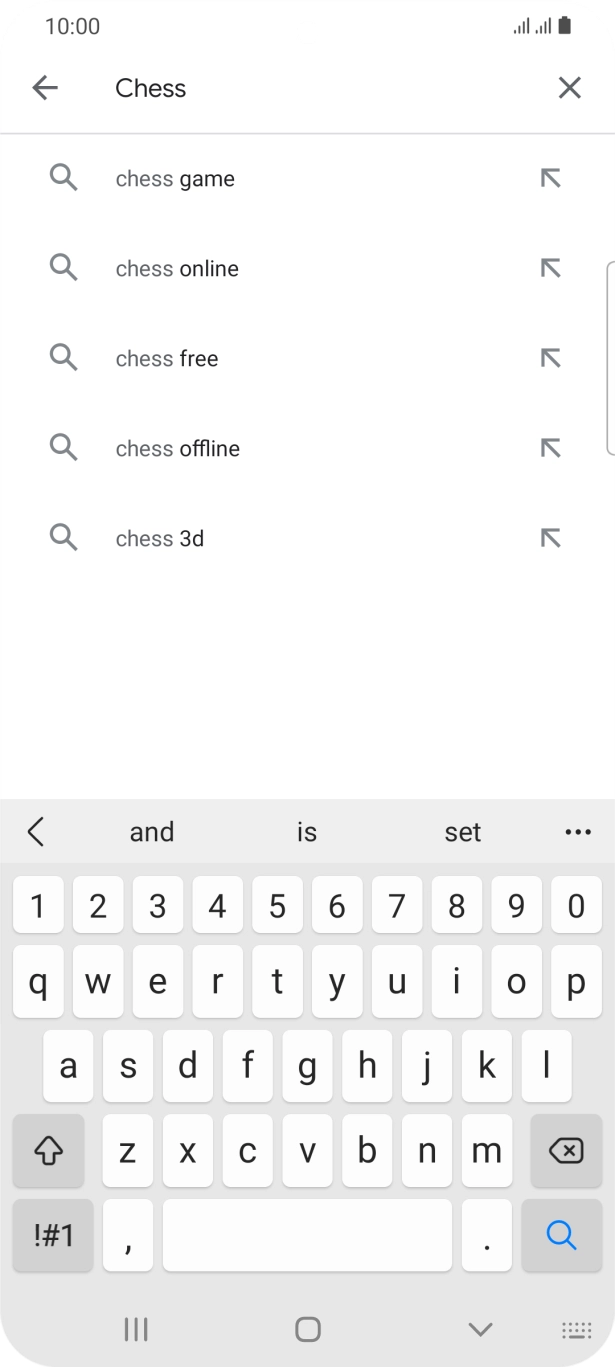Switch to symbols with the !#1 key
Image resolution: width=615 pixels, height=1367 pixels.
[x=52, y=1235]
